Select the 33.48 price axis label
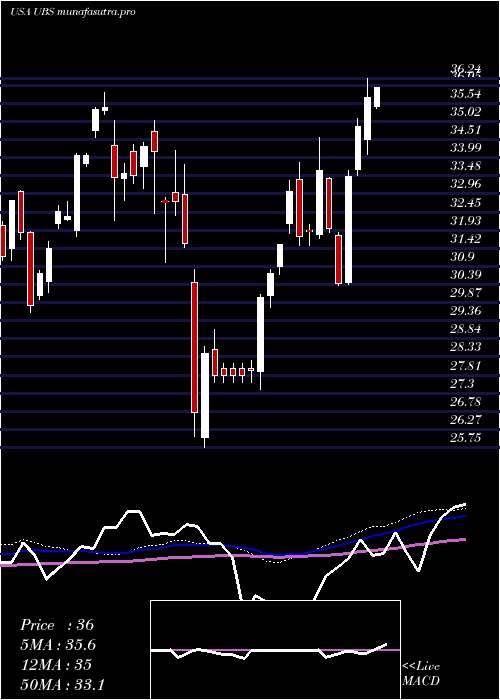The image size is (500, 700). coord(465,167)
